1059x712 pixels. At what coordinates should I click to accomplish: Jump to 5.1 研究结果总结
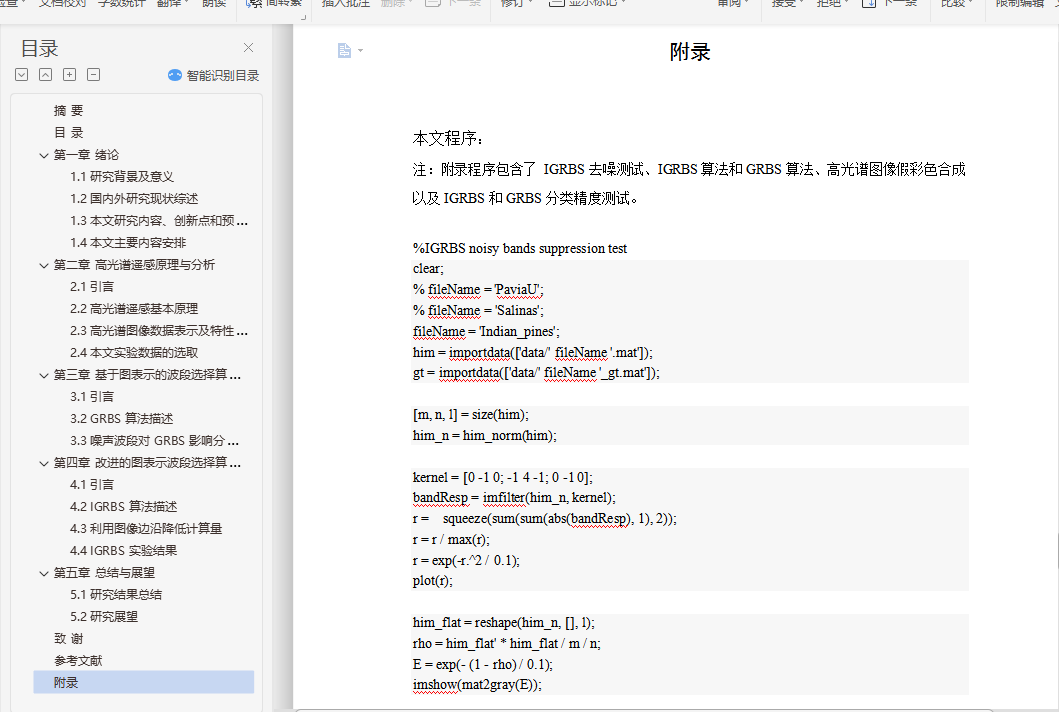(116, 594)
